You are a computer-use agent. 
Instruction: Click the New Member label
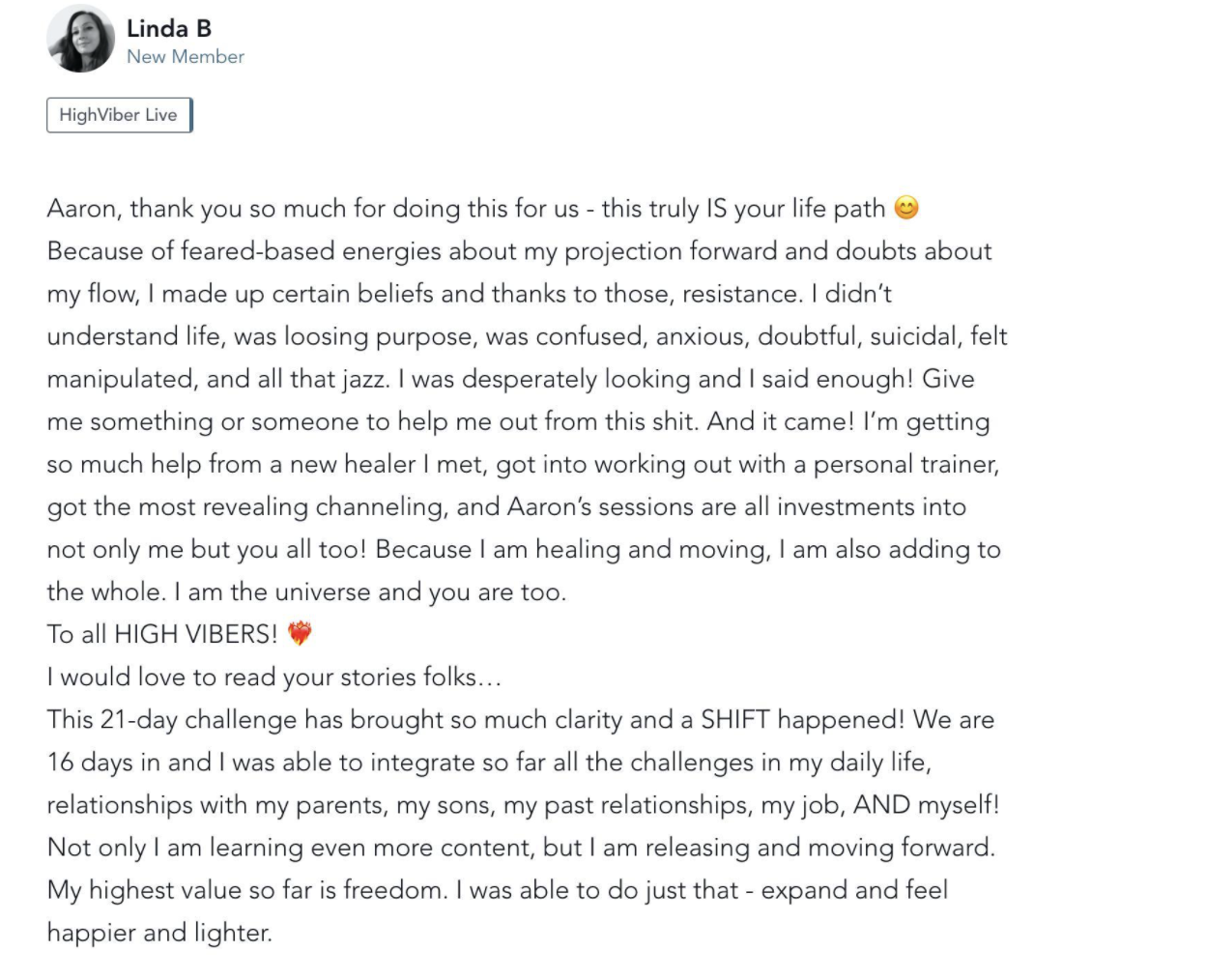click(x=185, y=57)
